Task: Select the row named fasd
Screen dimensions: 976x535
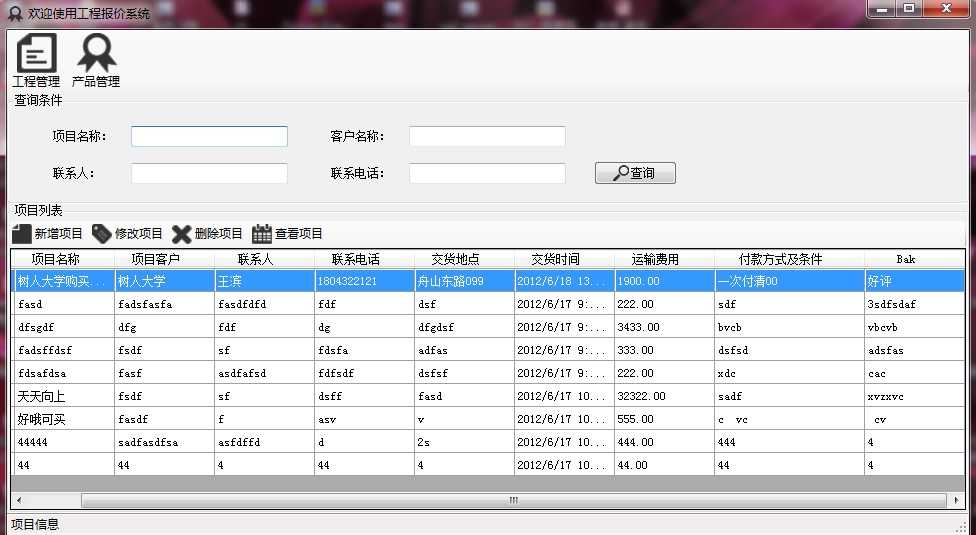Action: click(488, 304)
